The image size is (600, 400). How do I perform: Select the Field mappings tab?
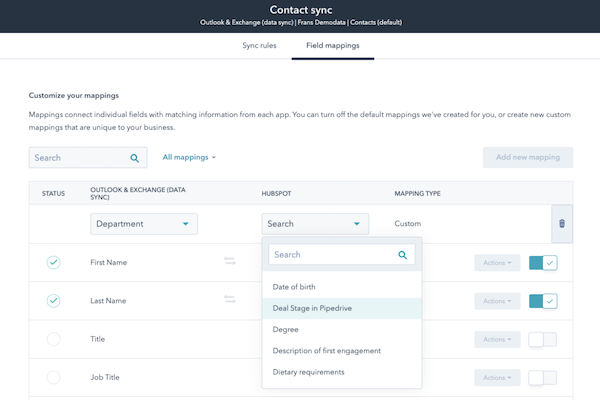pyautogui.click(x=333, y=46)
